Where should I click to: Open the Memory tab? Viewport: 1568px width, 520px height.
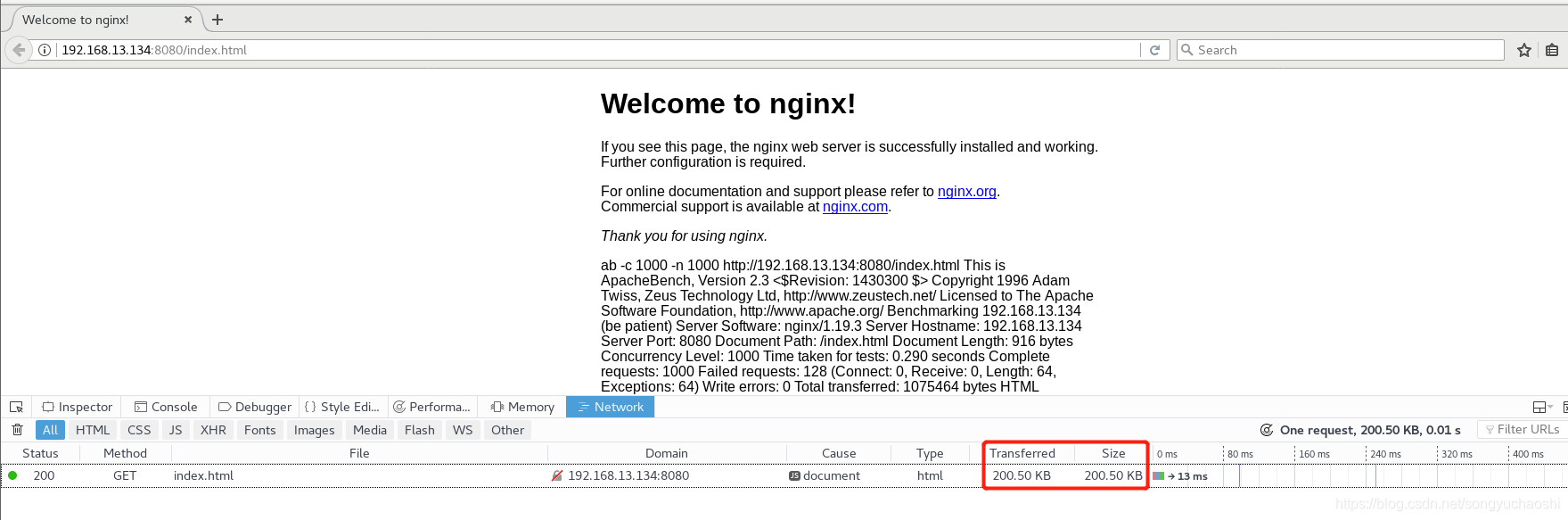pyautogui.click(x=522, y=407)
